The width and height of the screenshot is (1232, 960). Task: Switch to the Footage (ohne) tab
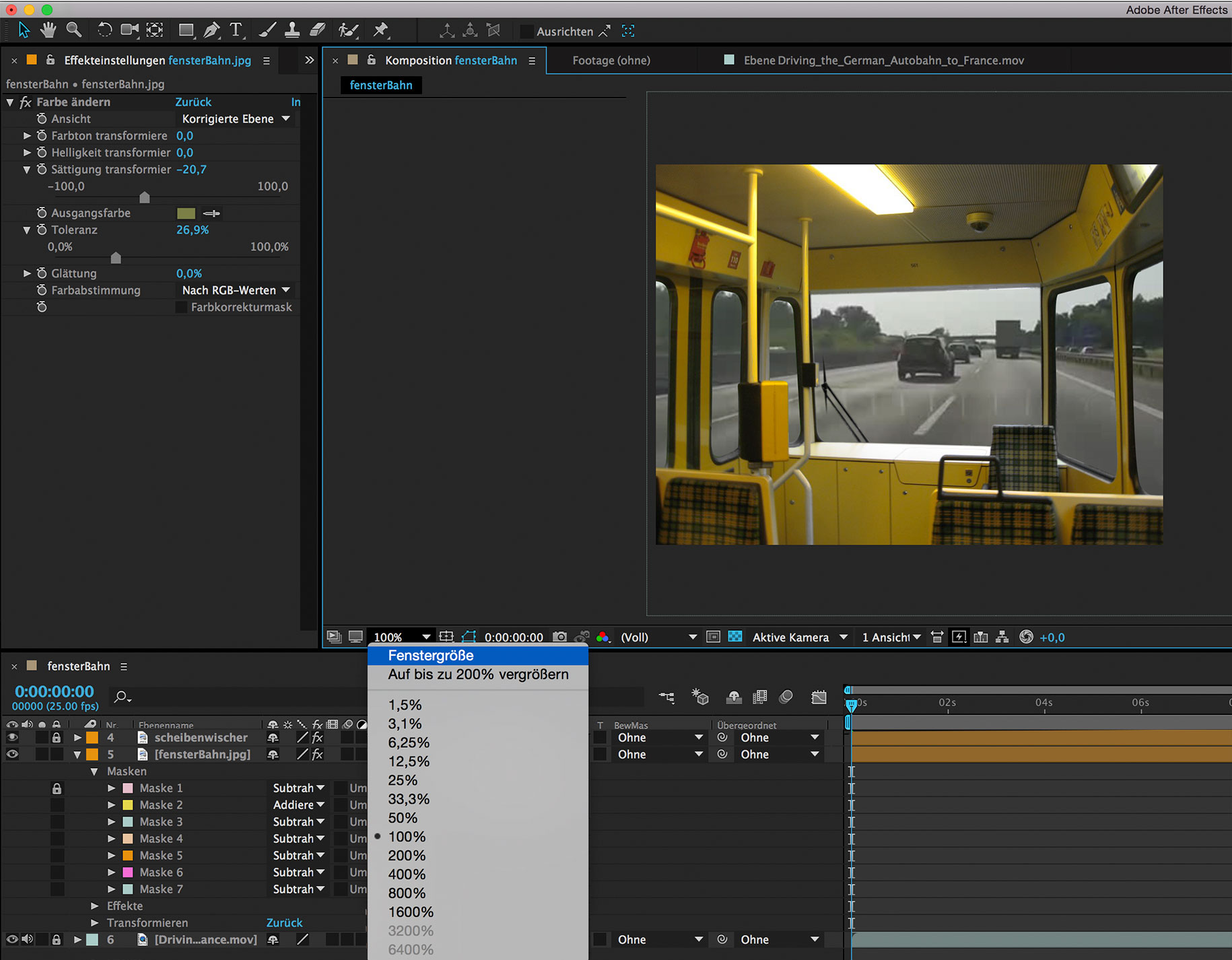point(611,61)
